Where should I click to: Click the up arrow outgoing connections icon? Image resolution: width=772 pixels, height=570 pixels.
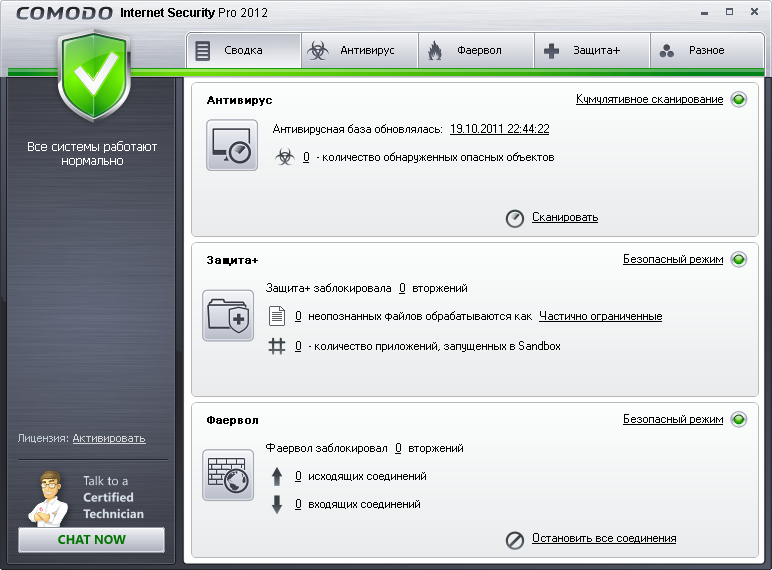point(277,476)
